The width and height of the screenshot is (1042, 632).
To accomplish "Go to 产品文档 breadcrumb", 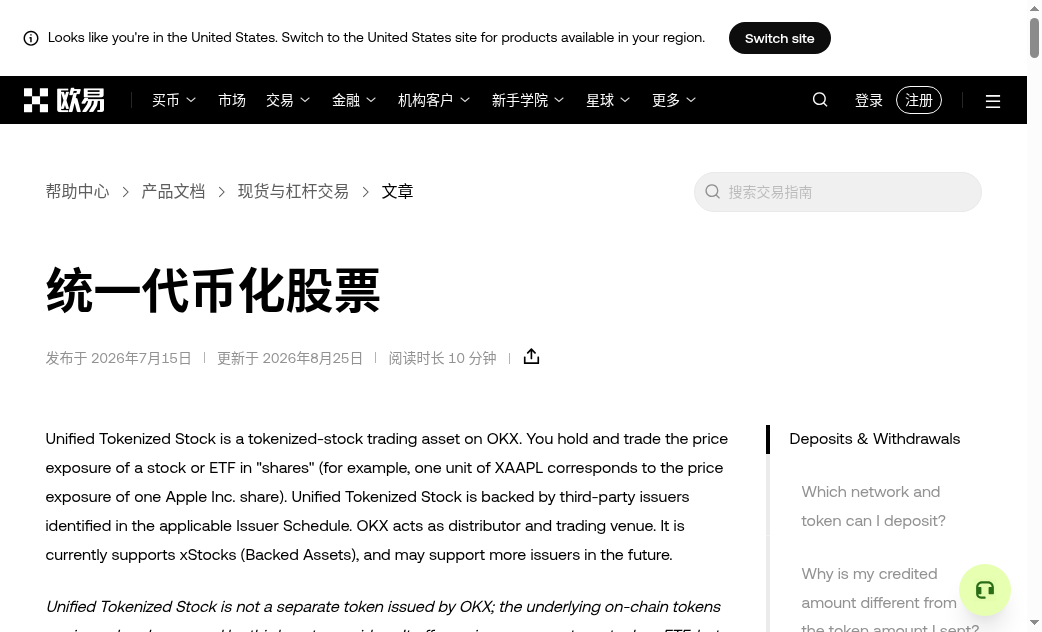I will pyautogui.click(x=173, y=191).
